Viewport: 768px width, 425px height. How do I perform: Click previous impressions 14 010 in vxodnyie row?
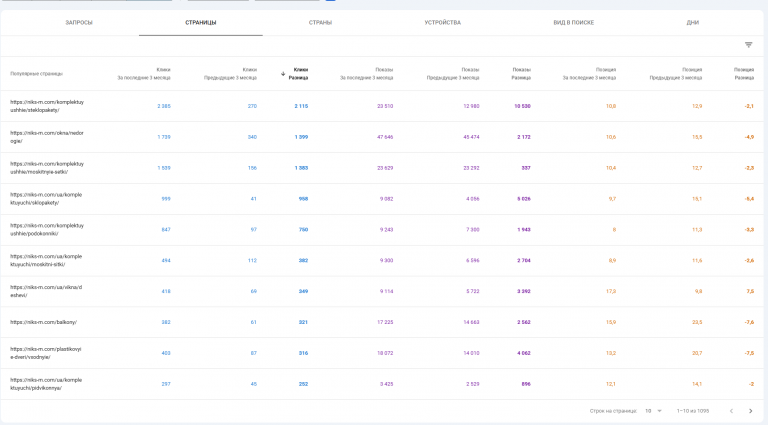coord(471,353)
